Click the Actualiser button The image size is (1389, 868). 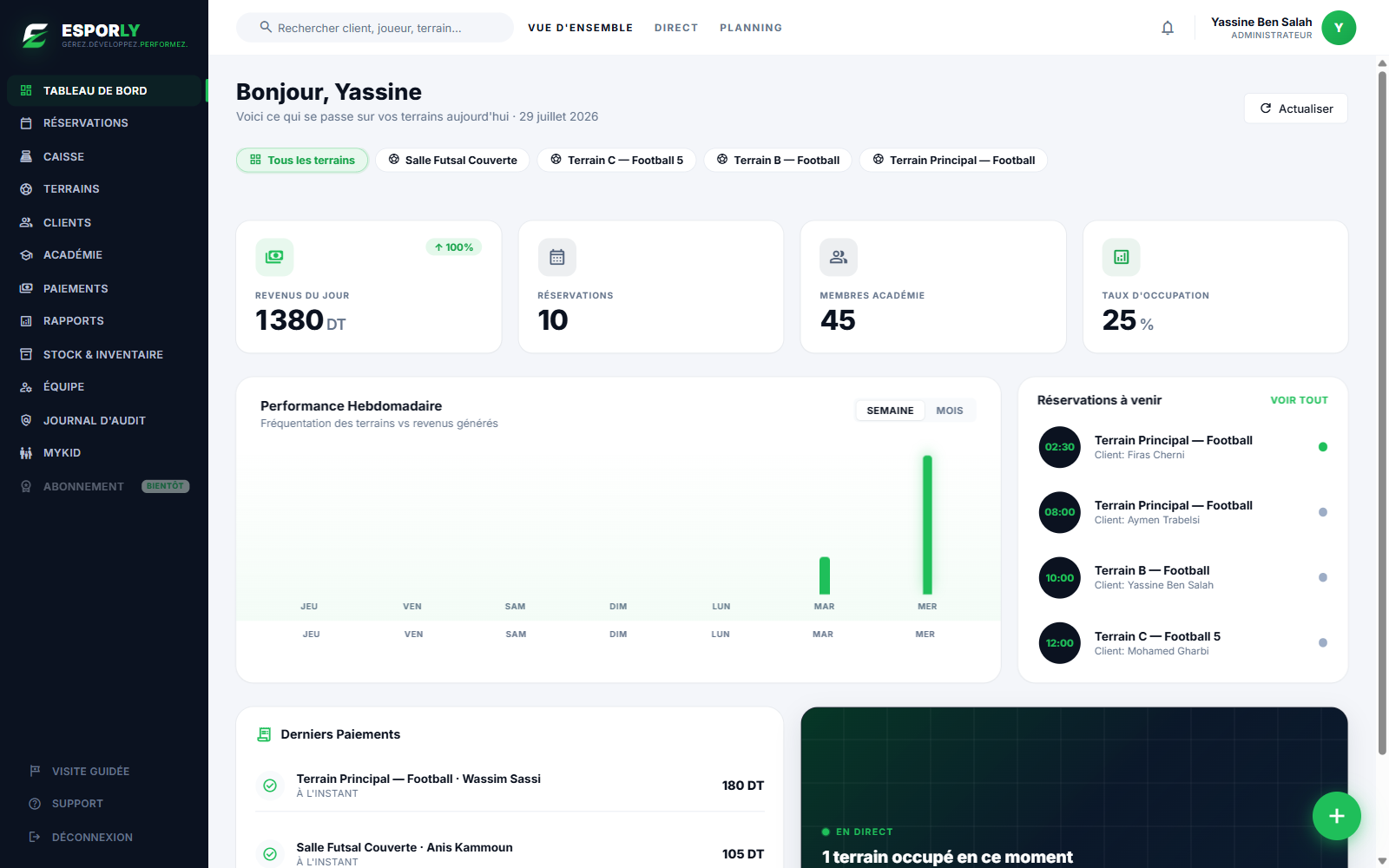1296,108
